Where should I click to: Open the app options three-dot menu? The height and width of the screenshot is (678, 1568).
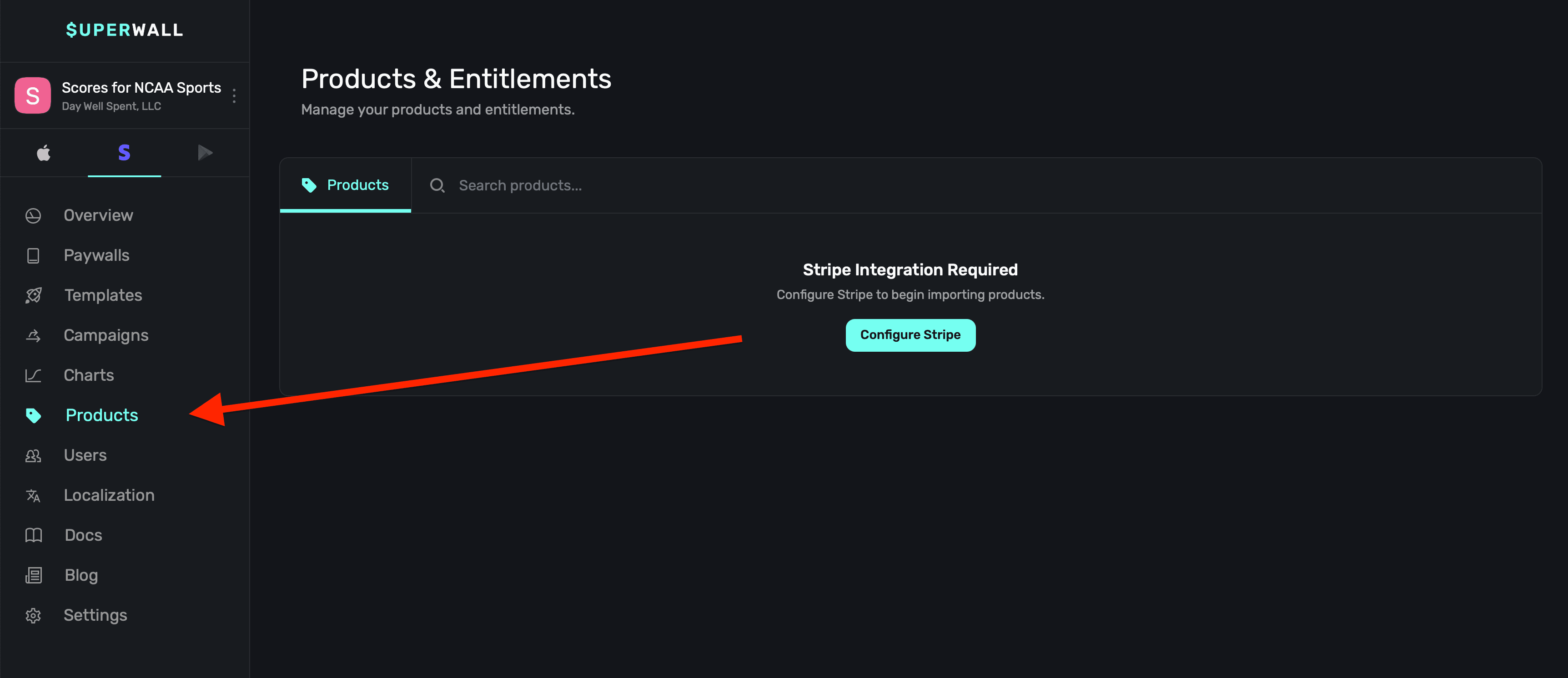tap(234, 96)
